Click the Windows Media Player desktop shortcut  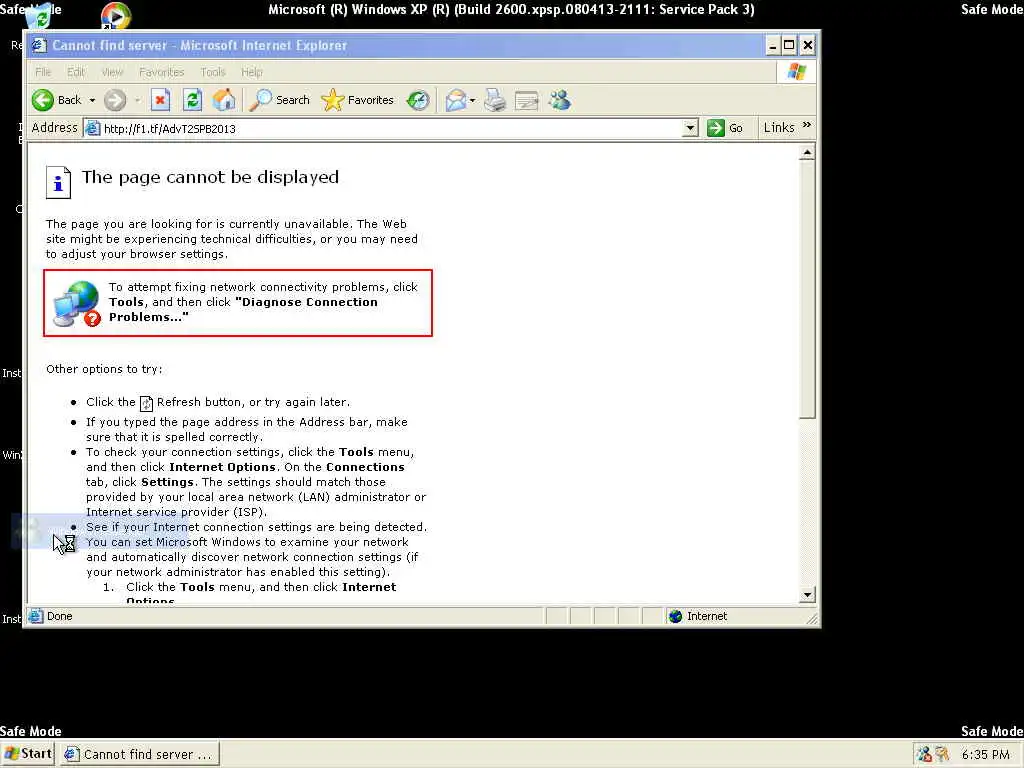pyautogui.click(x=116, y=16)
